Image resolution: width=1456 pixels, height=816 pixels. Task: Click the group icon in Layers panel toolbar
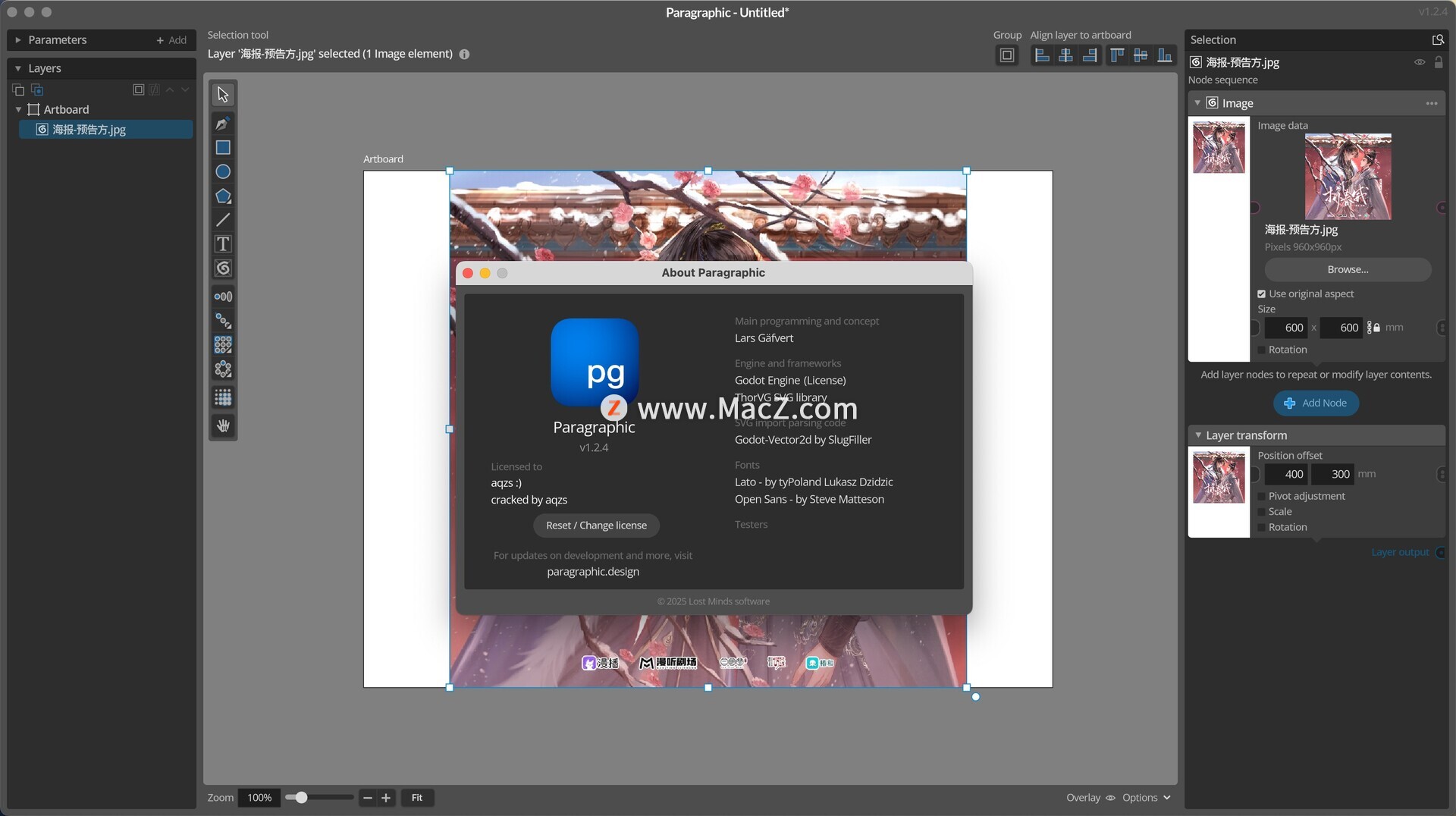139,89
